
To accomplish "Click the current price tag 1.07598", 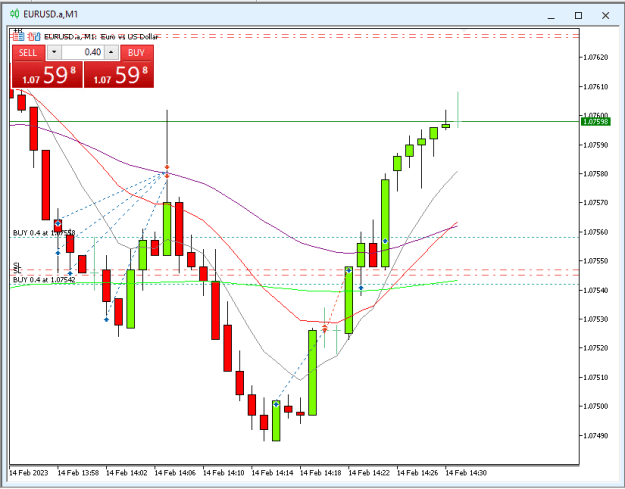I will 596,122.
